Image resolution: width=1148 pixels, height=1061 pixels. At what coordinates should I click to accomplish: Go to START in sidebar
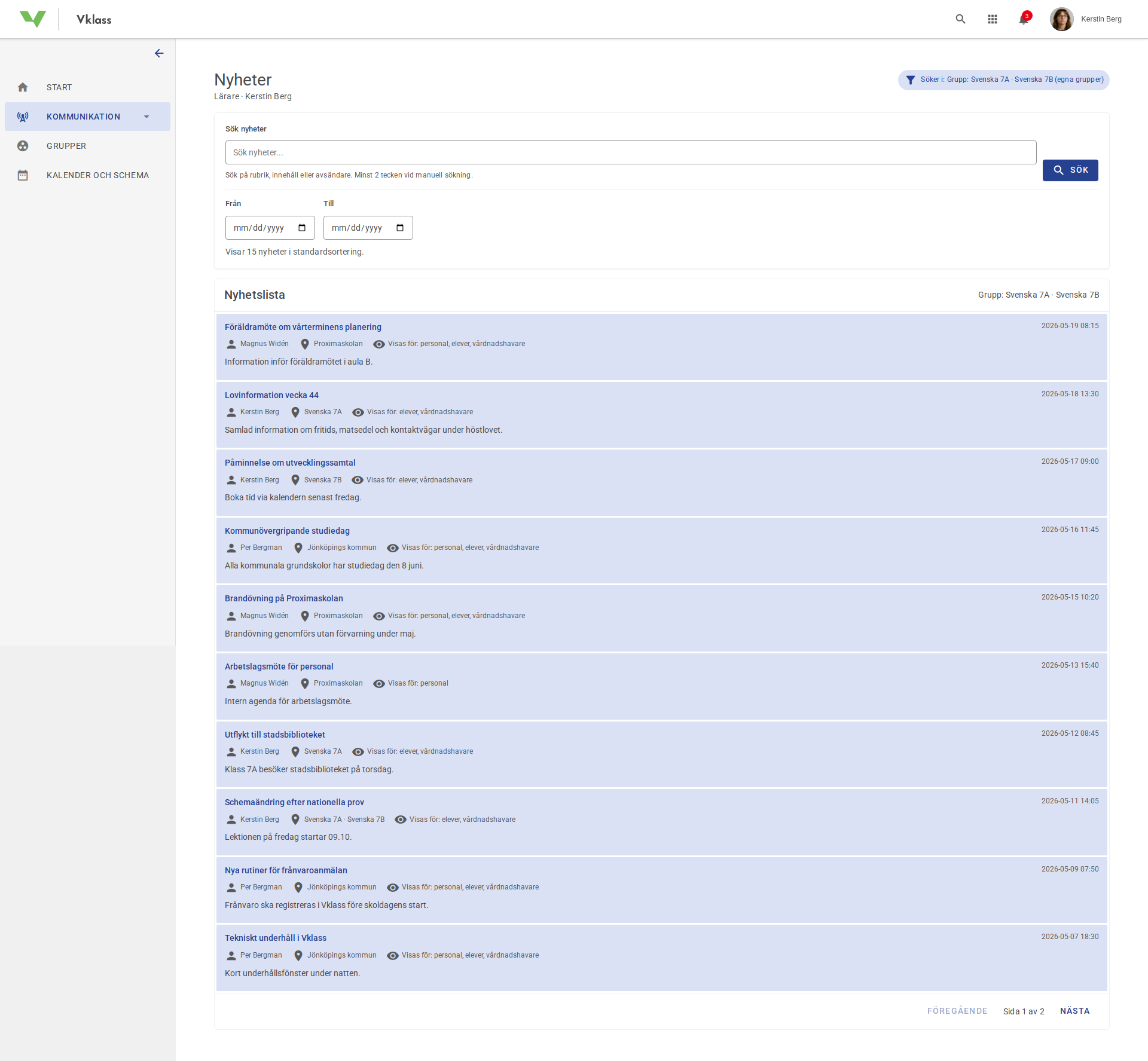pyautogui.click(x=87, y=87)
